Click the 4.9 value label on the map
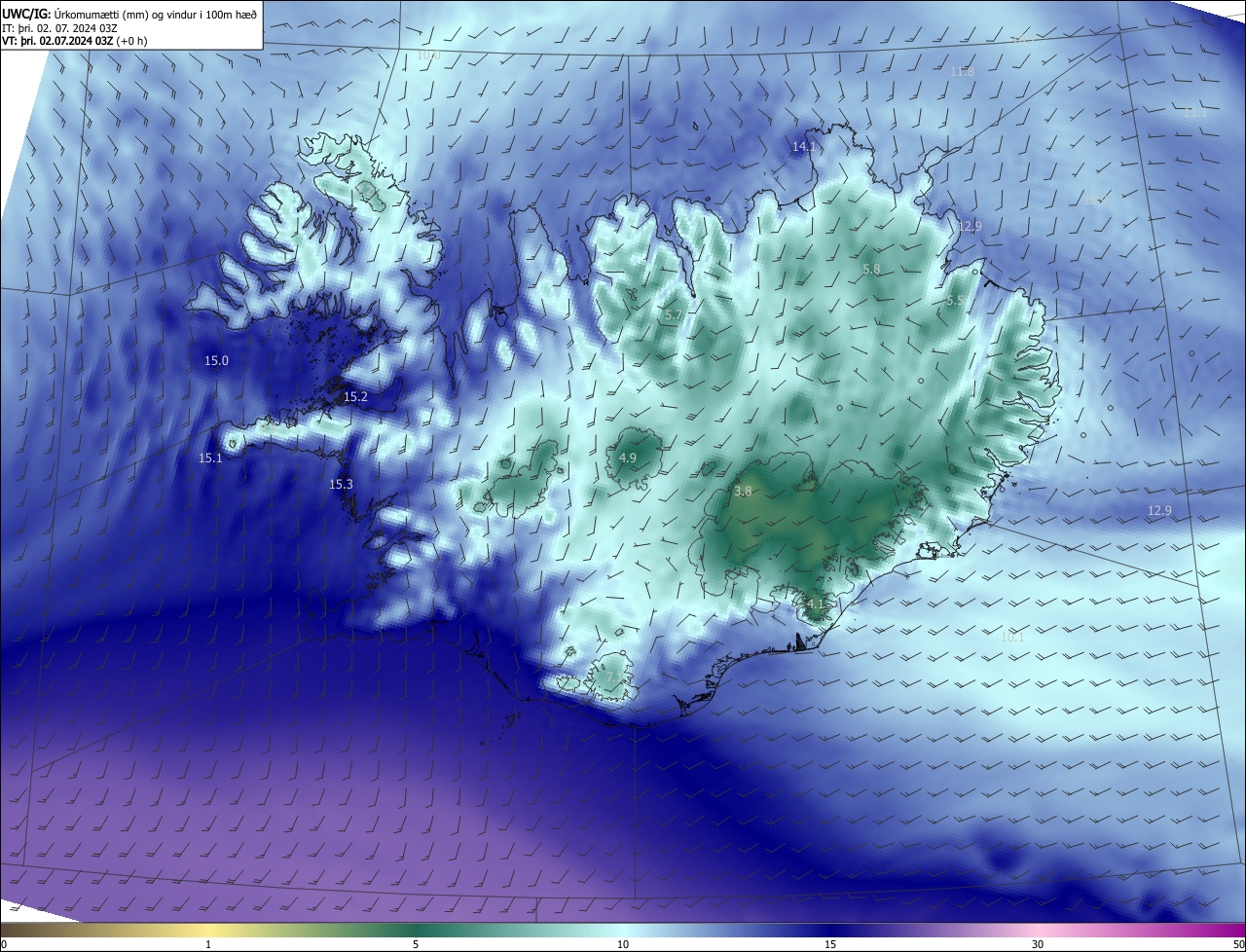This screenshot has width=1246, height=952. pos(628,458)
